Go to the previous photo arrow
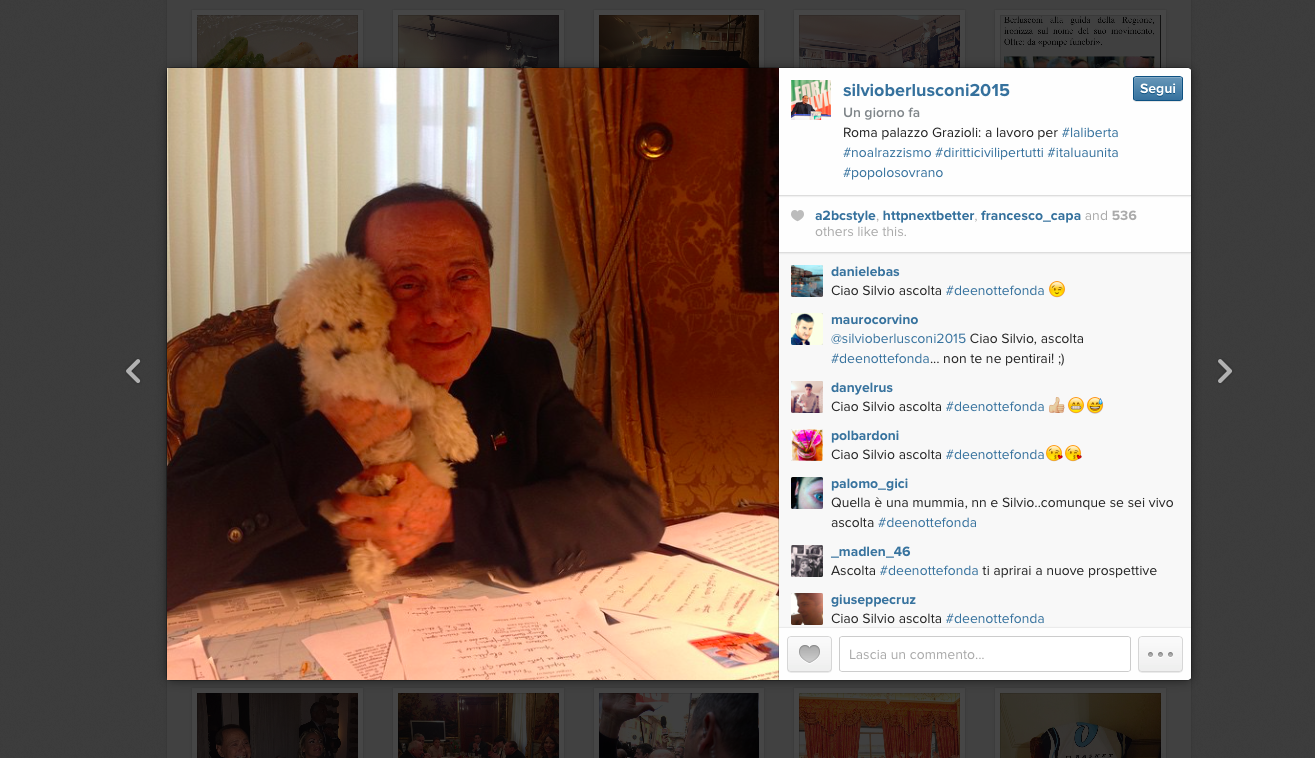Viewport: 1315px width, 758px height. 133,371
